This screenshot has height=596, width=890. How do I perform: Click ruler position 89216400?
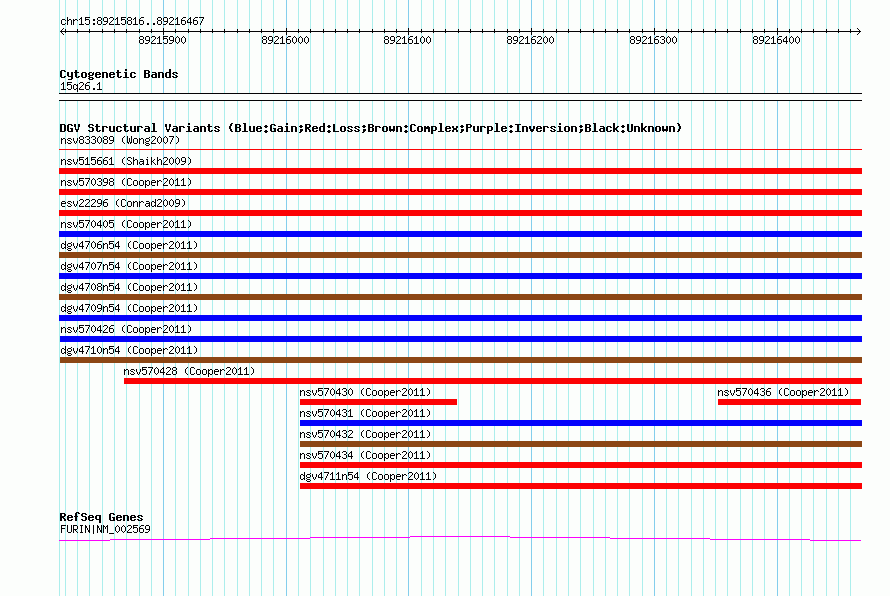[x=776, y=40]
